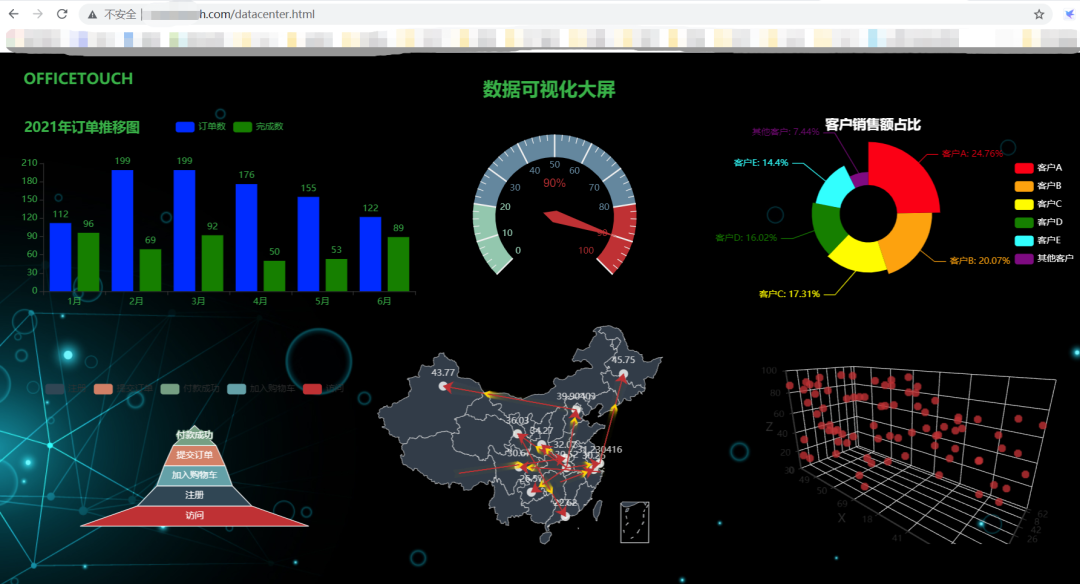Click the map point labeled 43.77
Viewport: 1080px width, 584px height.
click(443, 386)
